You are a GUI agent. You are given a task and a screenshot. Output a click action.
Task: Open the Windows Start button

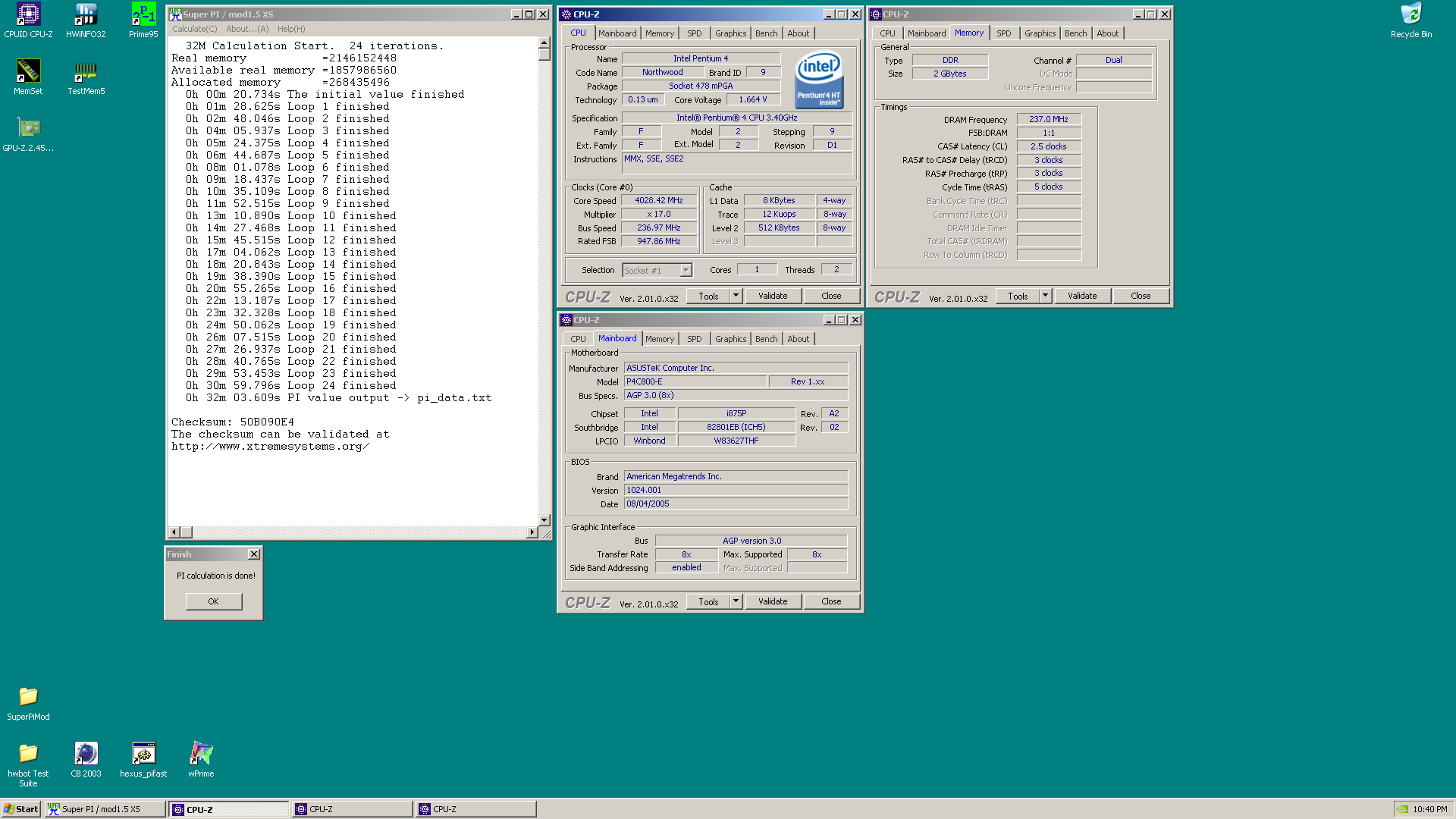pos(21,809)
